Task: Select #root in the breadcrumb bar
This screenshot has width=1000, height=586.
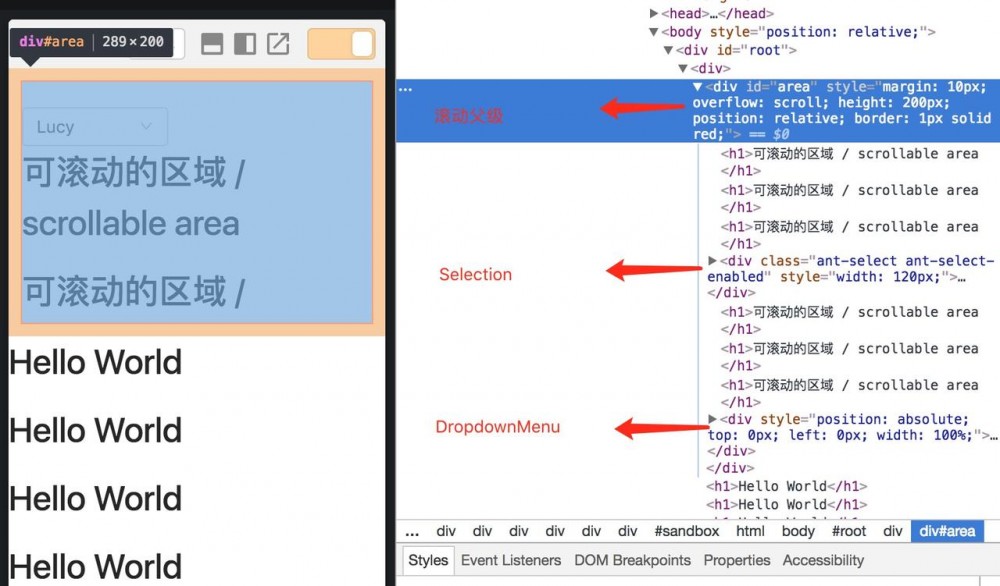Action: click(849, 531)
